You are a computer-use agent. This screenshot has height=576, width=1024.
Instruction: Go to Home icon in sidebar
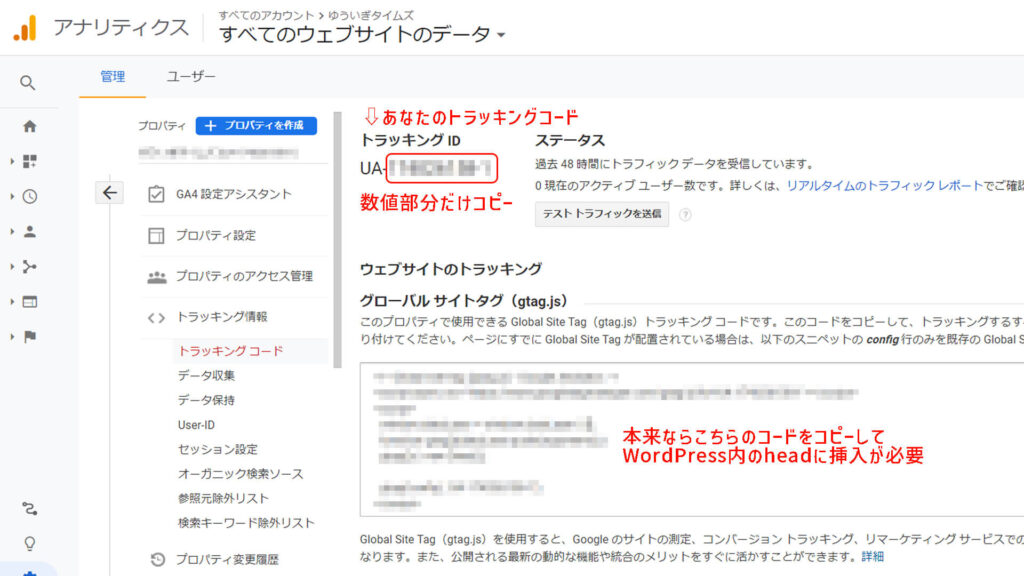click(x=29, y=127)
